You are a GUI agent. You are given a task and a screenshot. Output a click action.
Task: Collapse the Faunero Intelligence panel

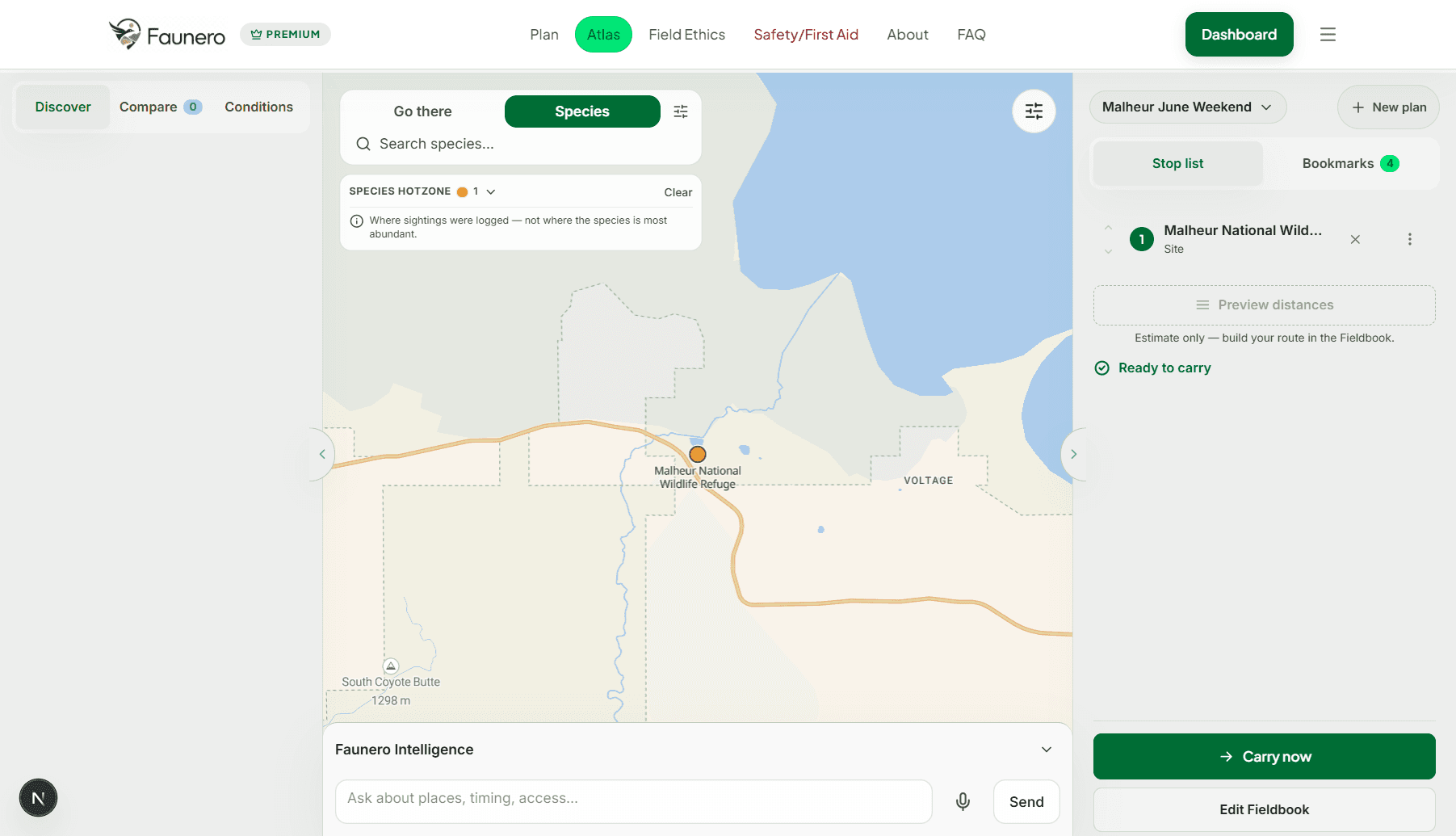click(1047, 750)
